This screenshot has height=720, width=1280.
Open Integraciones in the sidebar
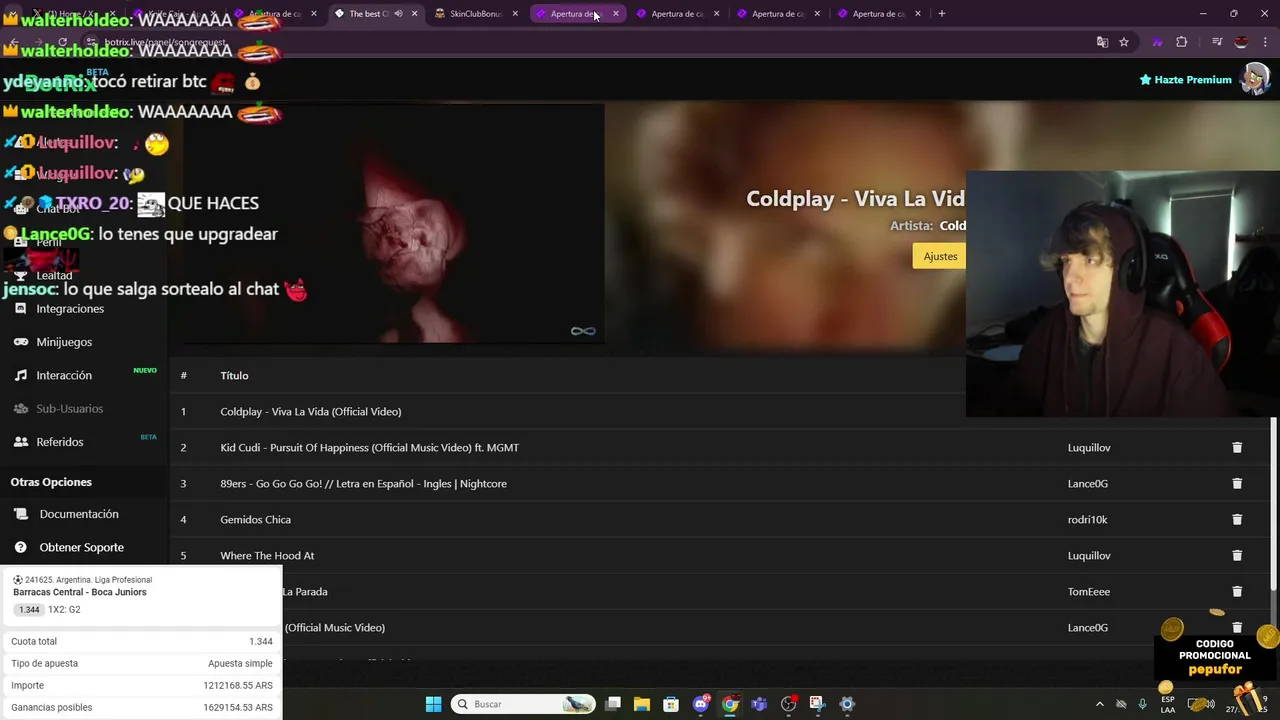point(70,309)
